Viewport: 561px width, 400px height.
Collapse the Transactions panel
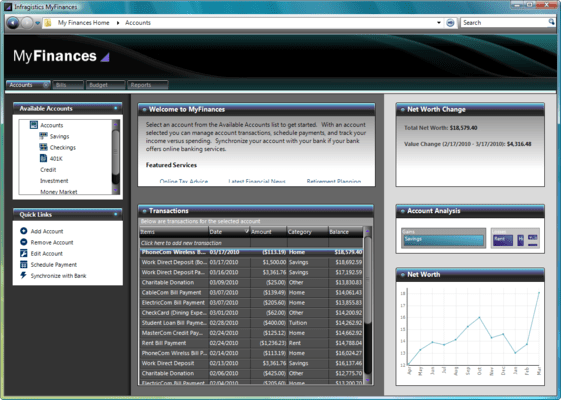(144, 211)
